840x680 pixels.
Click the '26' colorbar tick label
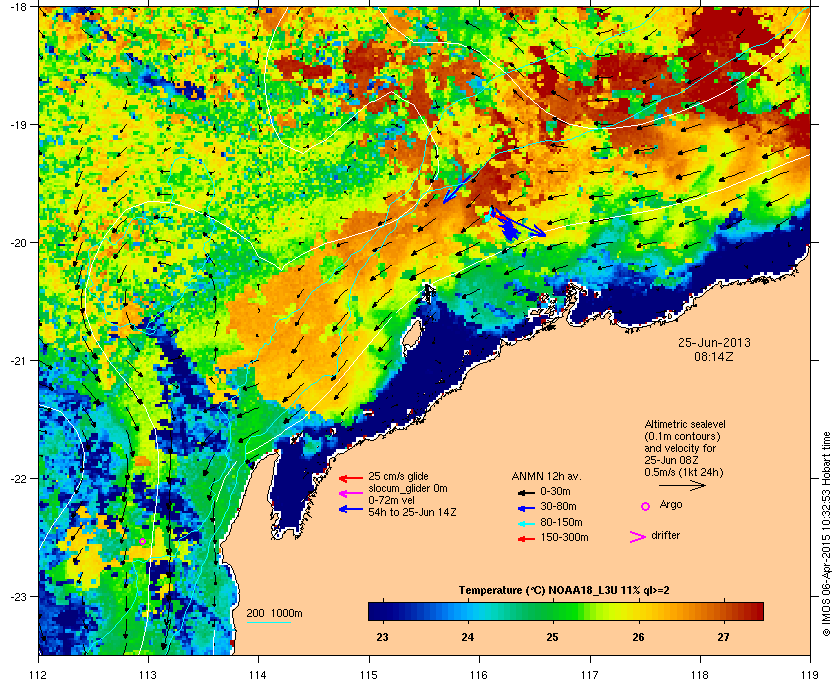click(638, 637)
